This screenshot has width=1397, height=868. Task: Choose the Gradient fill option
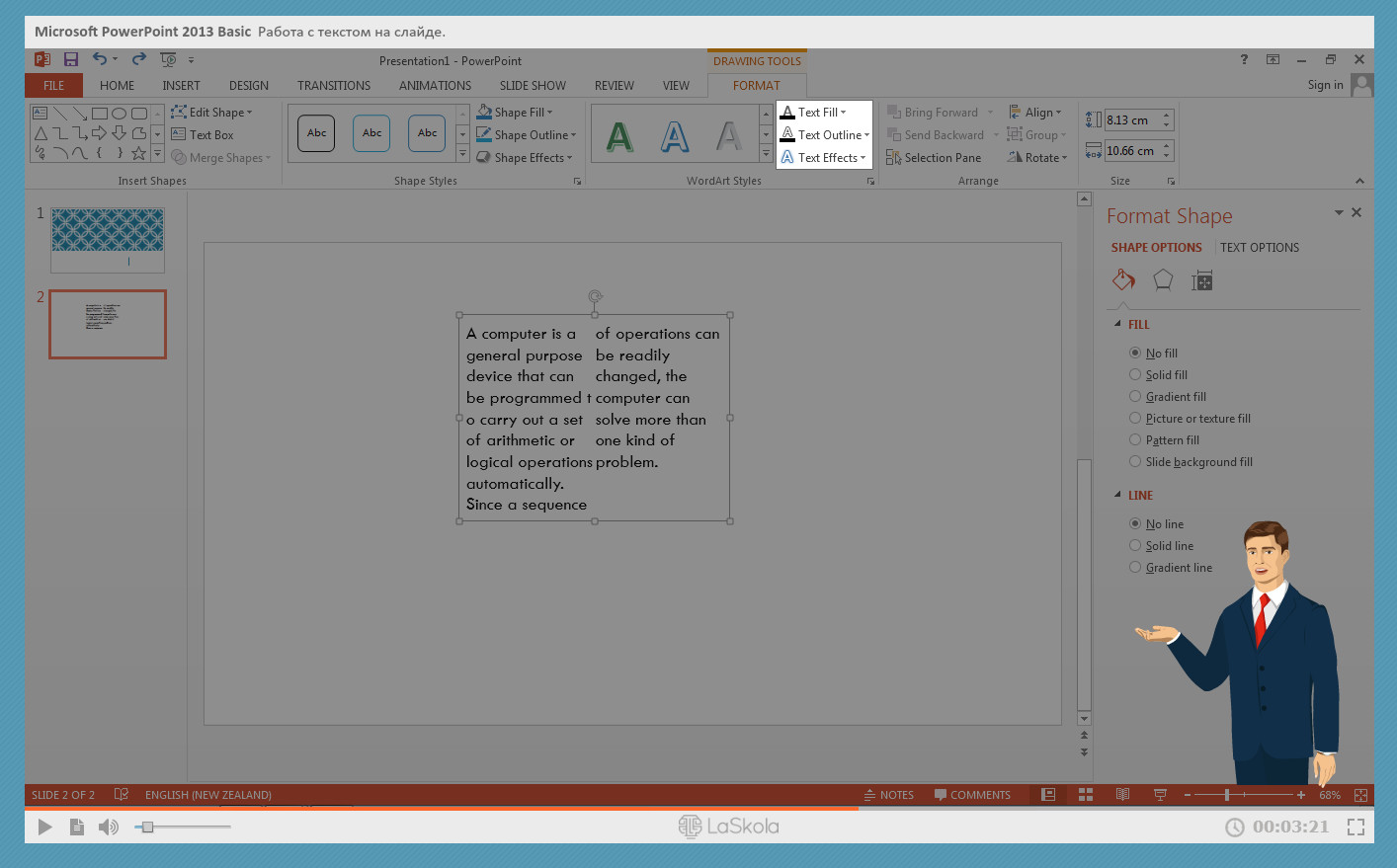coord(1135,397)
